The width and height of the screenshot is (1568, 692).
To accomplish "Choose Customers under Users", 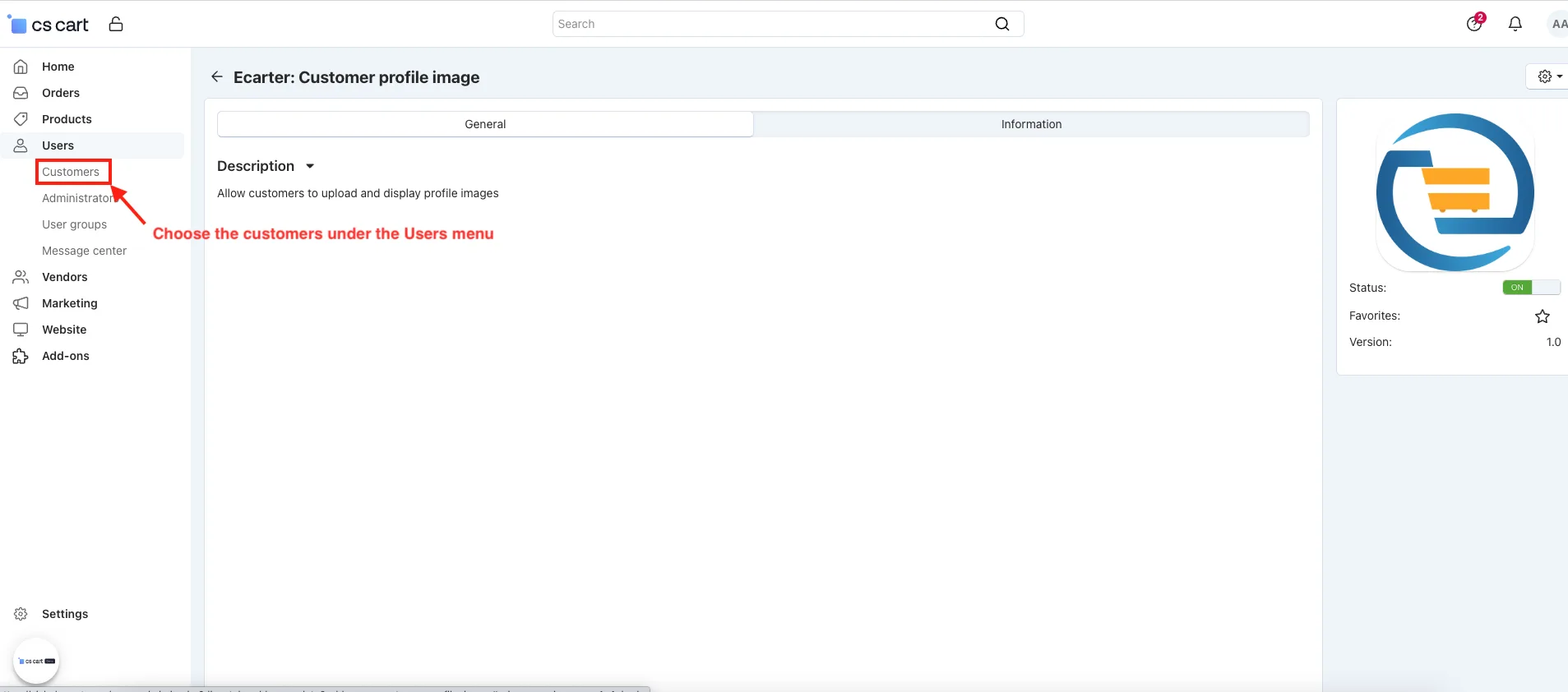I will 71,172.
